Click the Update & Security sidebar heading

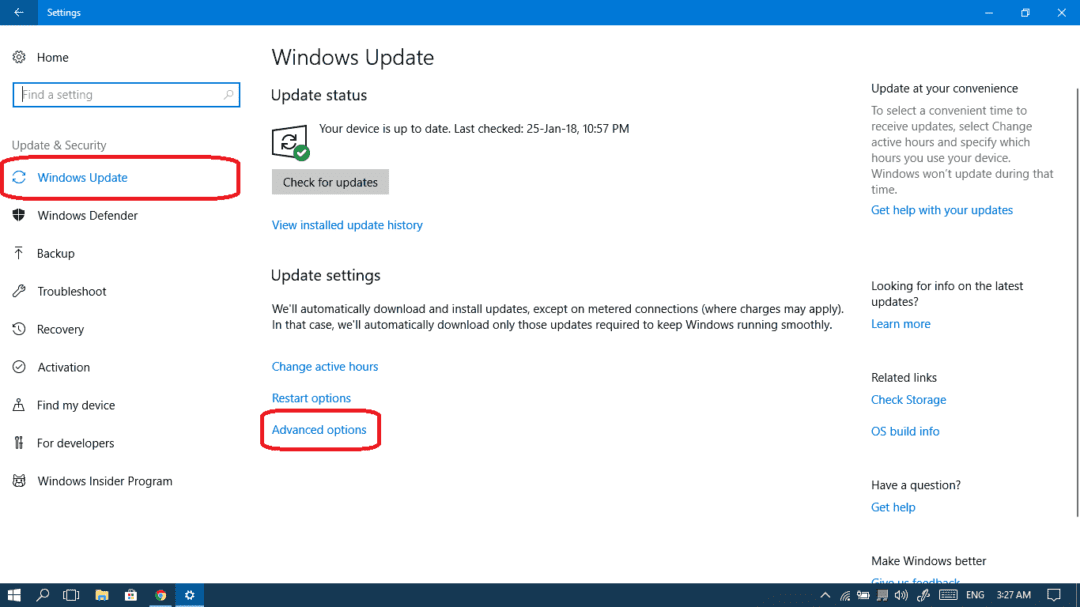(x=59, y=145)
